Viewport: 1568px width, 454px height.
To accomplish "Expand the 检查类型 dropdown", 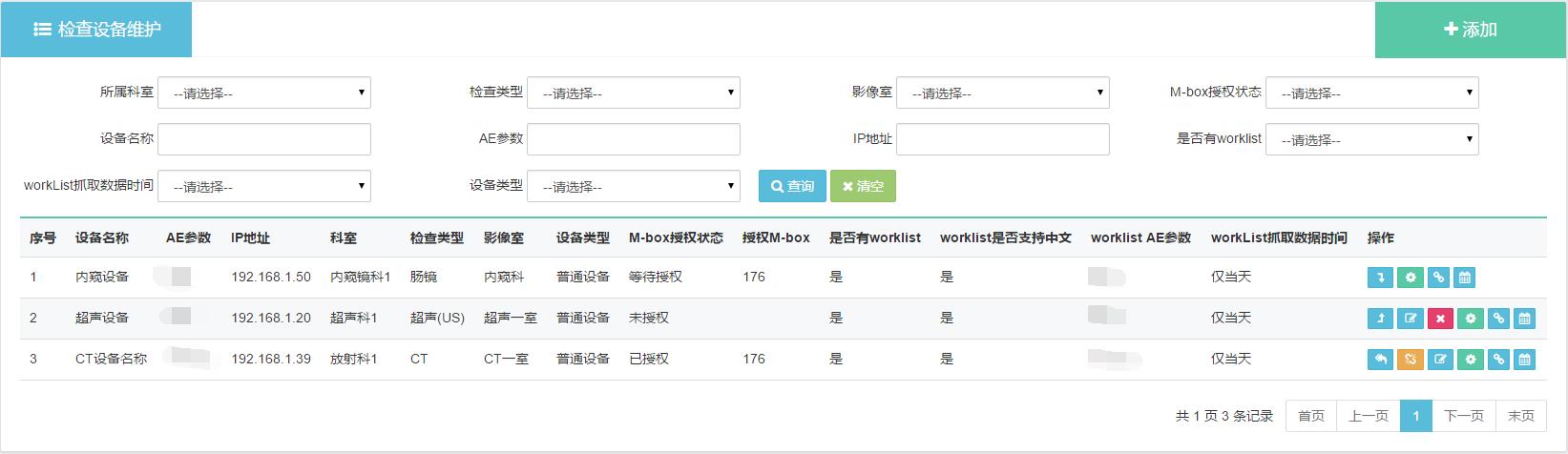I will (x=634, y=93).
